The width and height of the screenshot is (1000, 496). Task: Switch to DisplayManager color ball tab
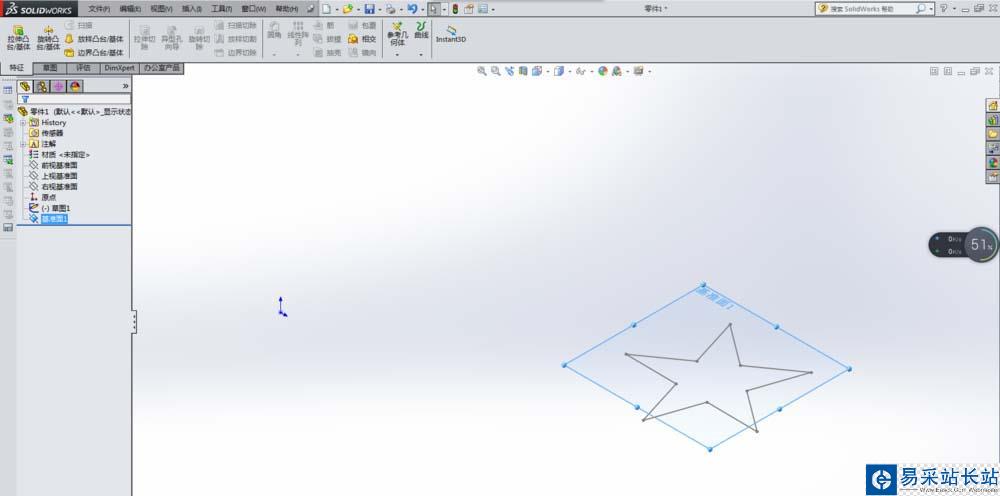pos(75,86)
